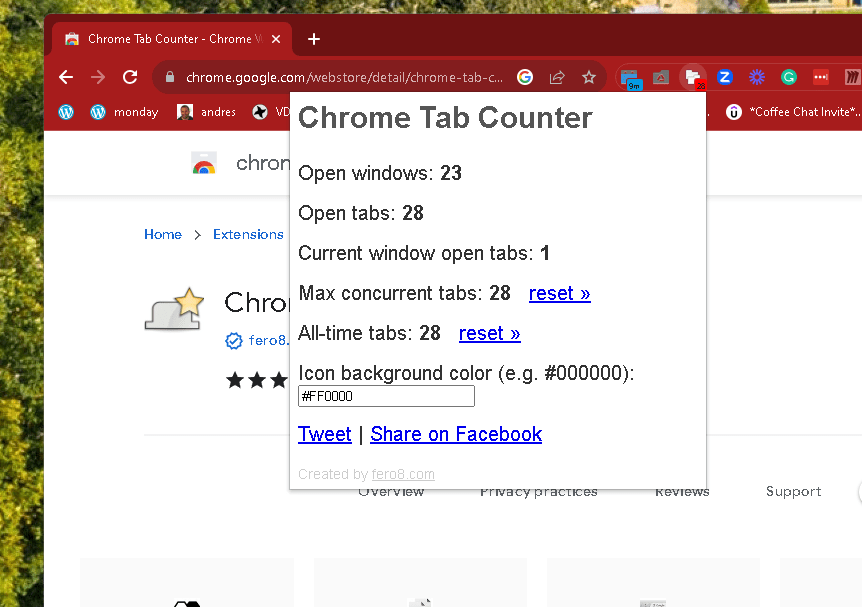Open the VD bookmark with pinwheel icon
The height and width of the screenshot is (607, 862).
[x=270, y=112]
